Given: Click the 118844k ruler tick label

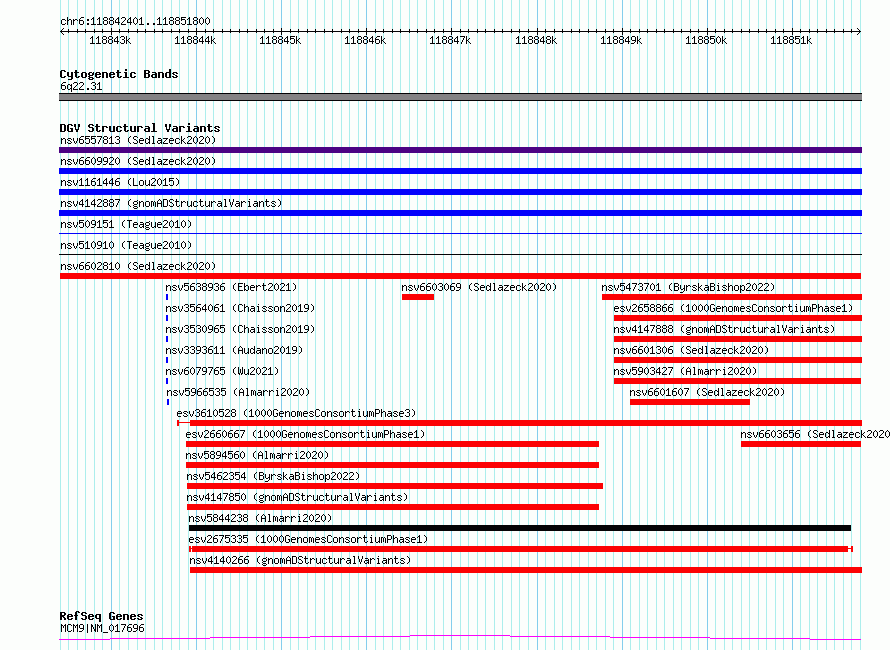Looking at the screenshot, I should point(195,40).
